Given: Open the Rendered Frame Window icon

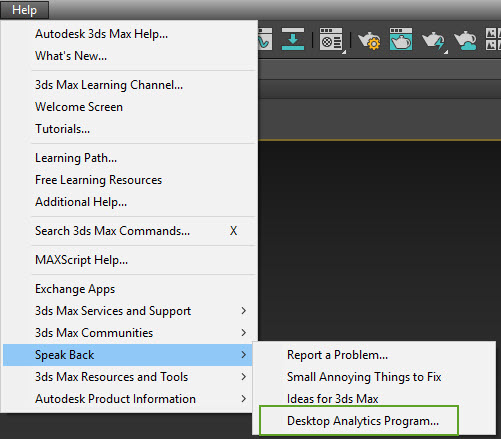Looking at the screenshot, I should [x=401, y=39].
